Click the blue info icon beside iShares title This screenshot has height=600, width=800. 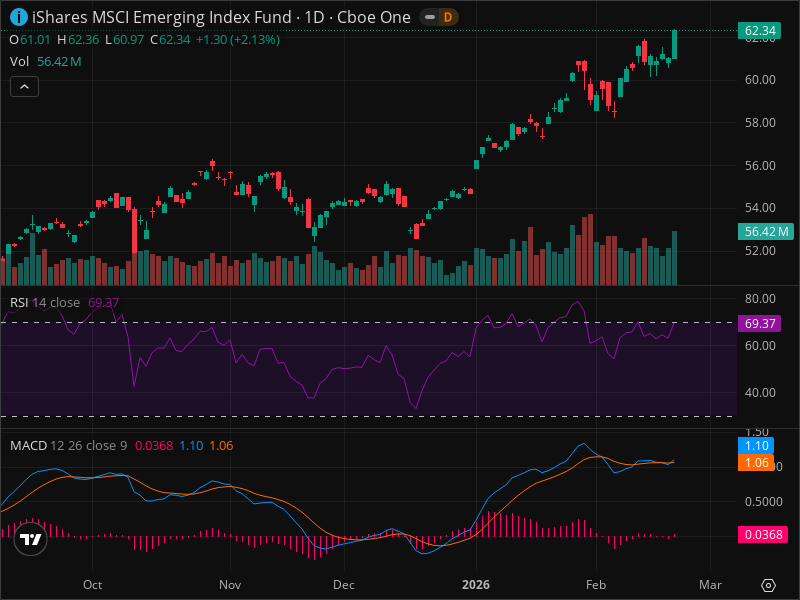(x=19, y=17)
